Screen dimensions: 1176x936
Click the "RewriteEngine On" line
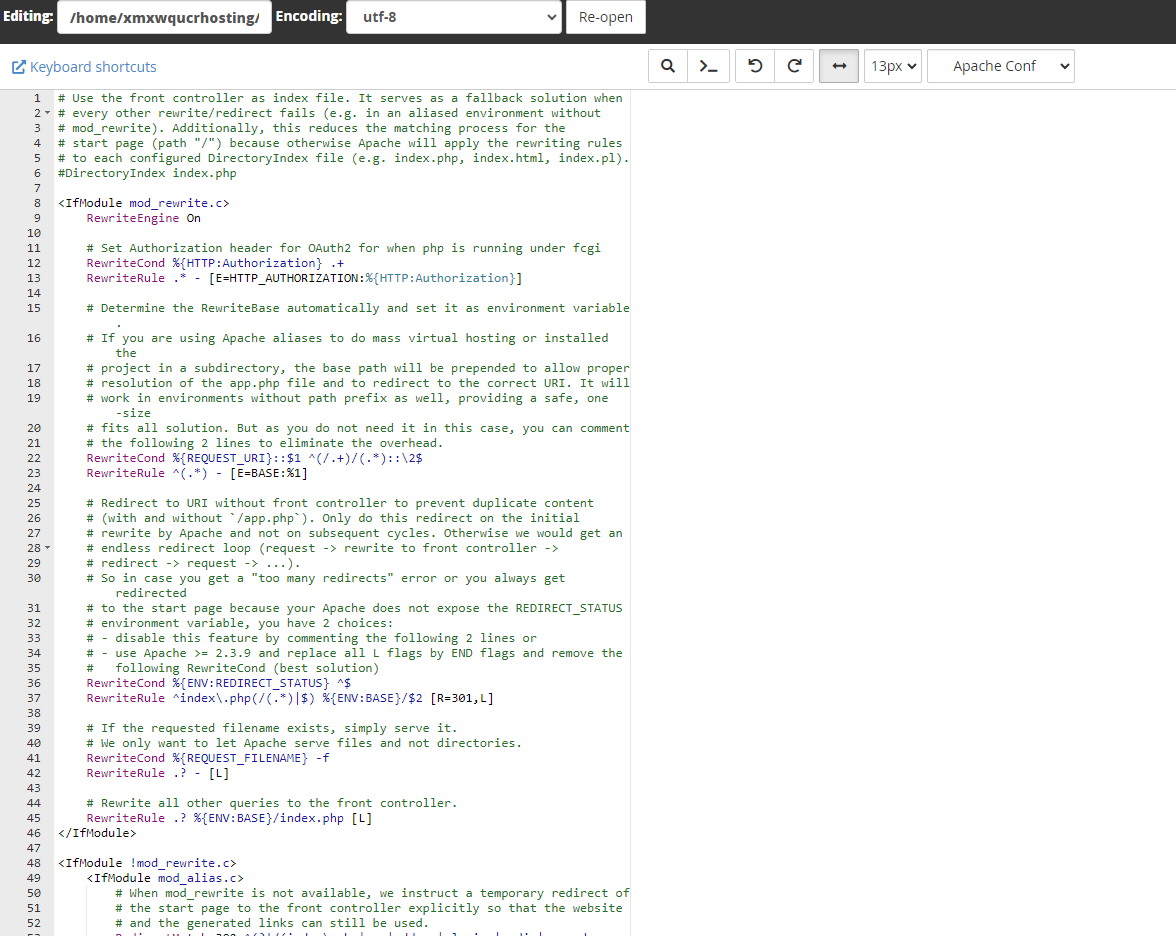[143, 218]
